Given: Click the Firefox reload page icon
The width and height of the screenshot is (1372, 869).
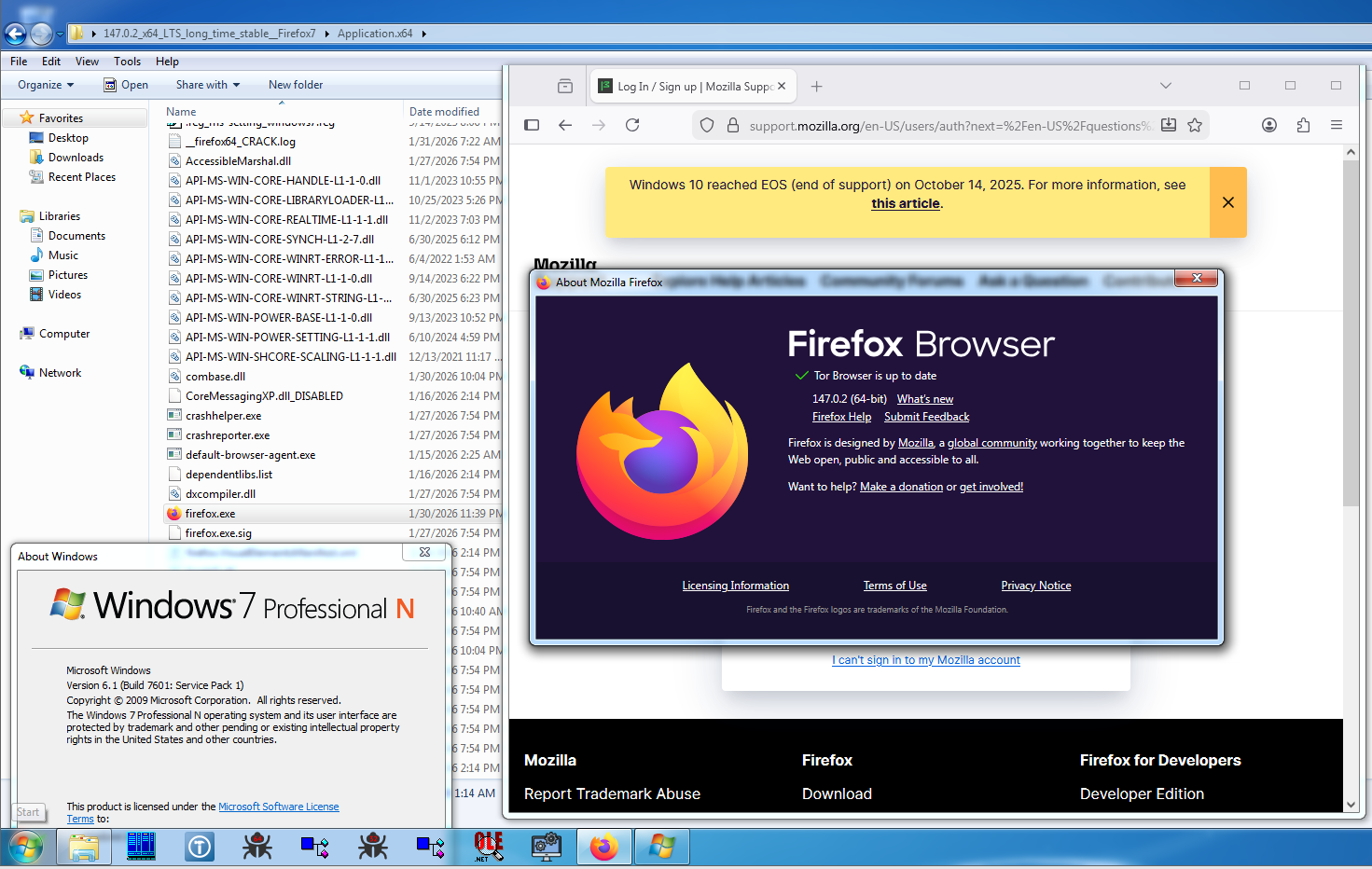Looking at the screenshot, I should coord(632,125).
